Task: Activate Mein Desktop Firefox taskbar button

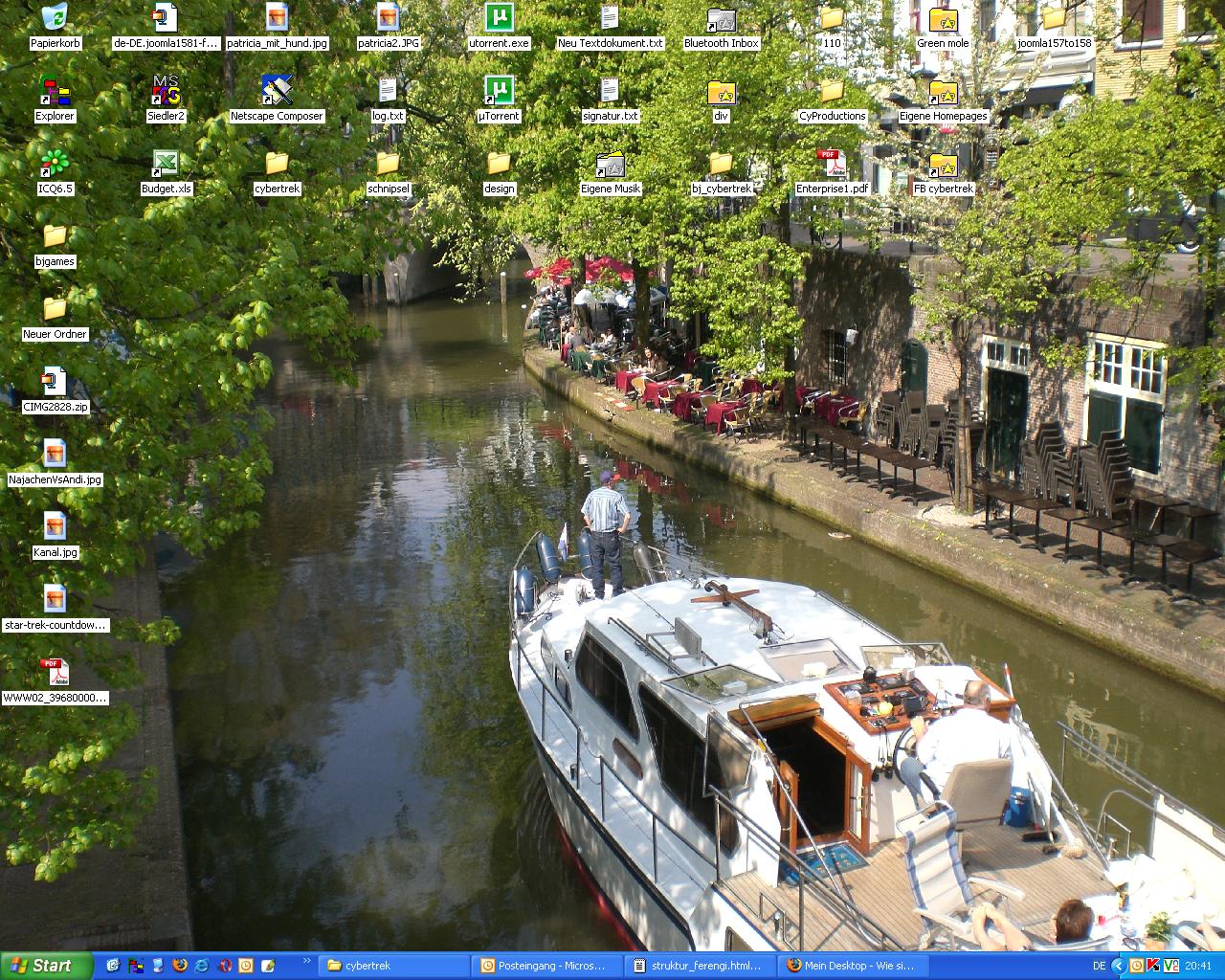Action: (851, 966)
